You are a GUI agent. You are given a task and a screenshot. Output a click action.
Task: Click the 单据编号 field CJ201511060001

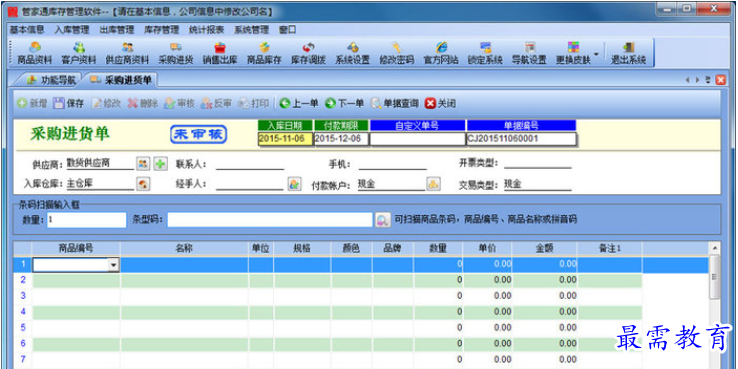pyautogui.click(x=521, y=139)
